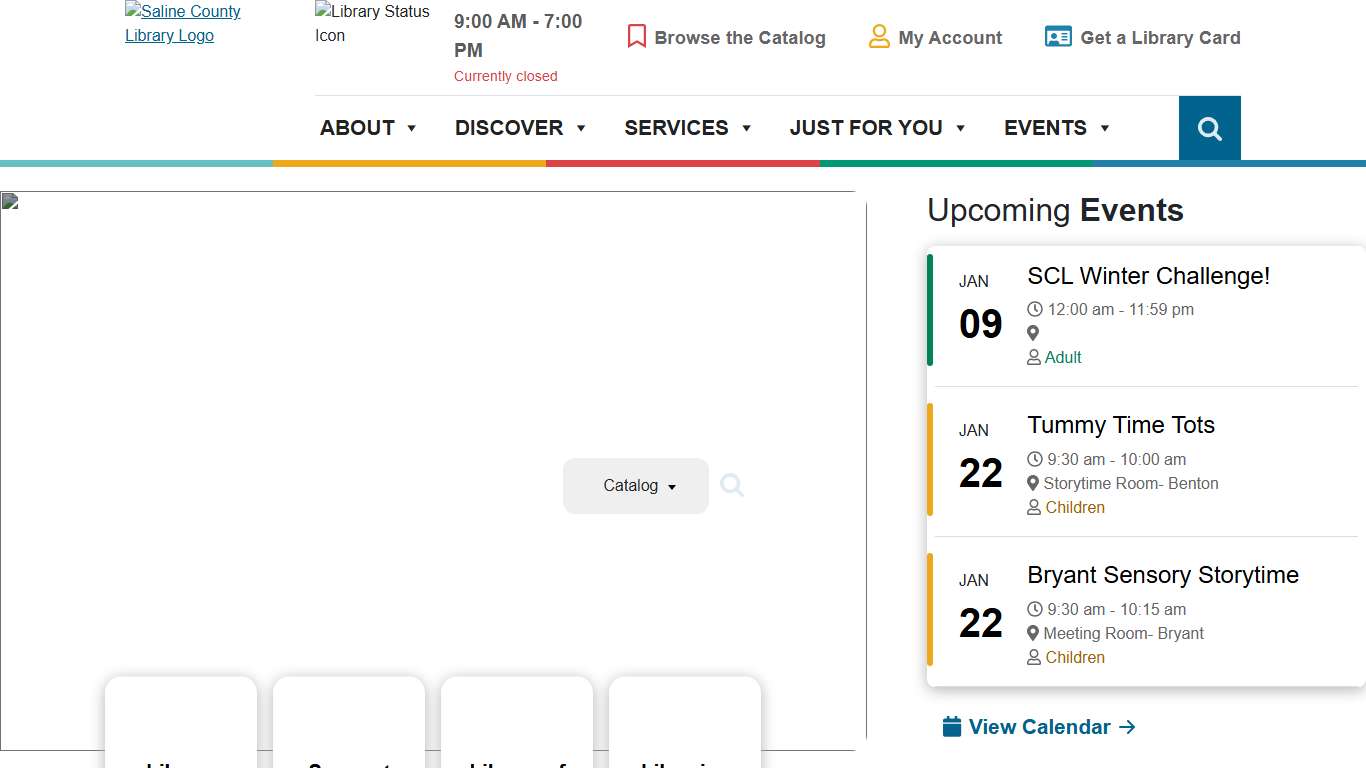The width and height of the screenshot is (1366, 768).
Task: Click the calendar icon next to View Calendar
Action: click(952, 727)
